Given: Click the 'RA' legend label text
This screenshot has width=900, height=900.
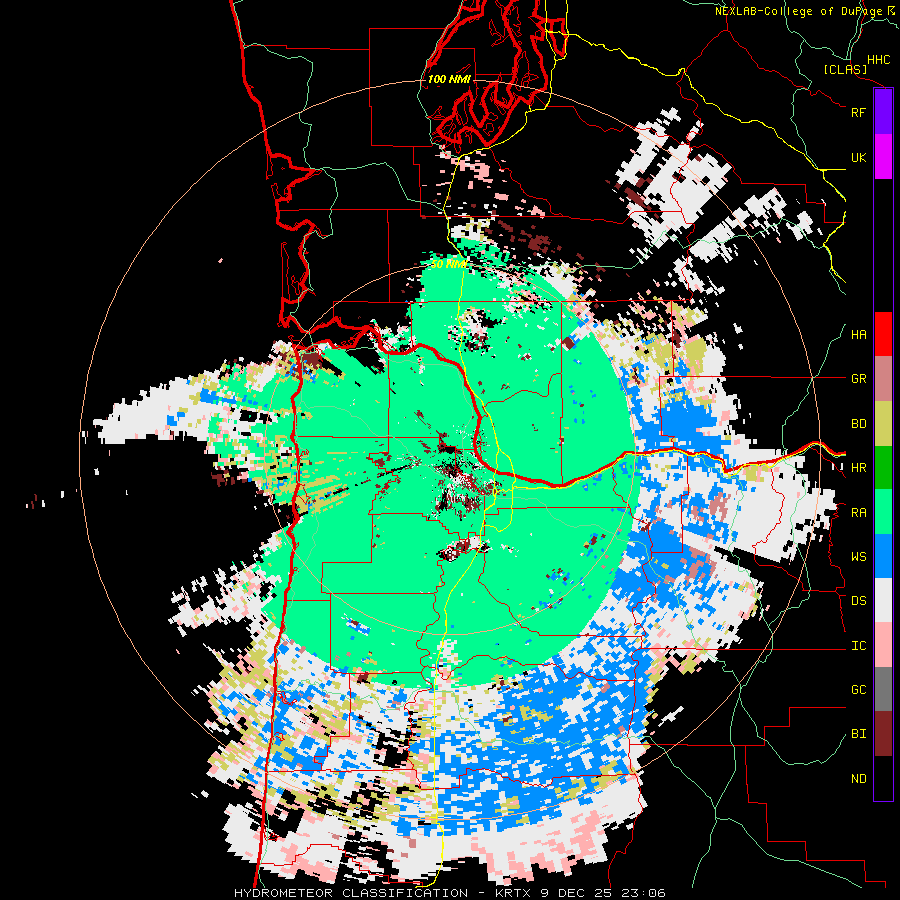Looking at the screenshot, I should coord(858,513).
